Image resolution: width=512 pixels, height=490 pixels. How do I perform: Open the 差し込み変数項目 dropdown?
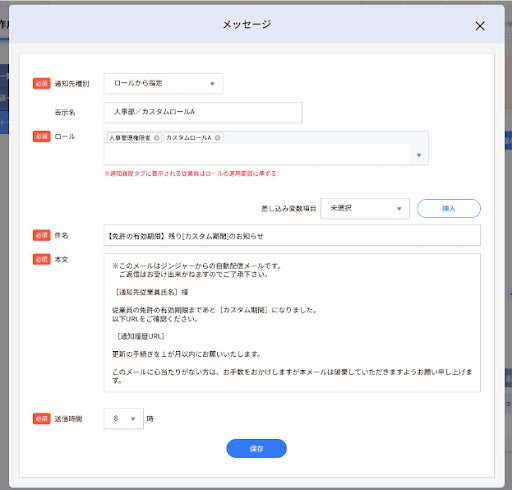[365, 209]
